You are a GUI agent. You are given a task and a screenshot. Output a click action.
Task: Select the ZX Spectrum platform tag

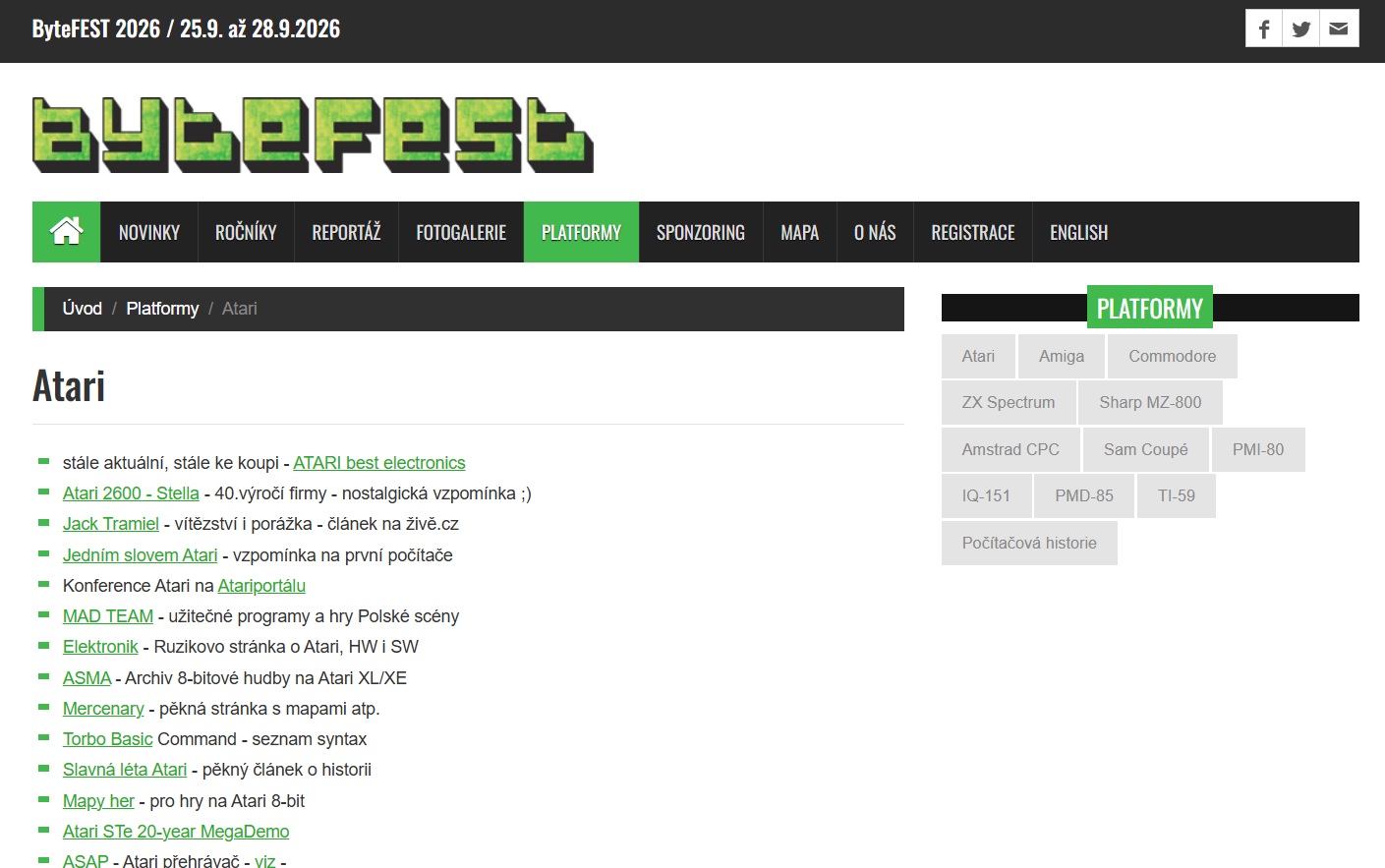(1009, 402)
